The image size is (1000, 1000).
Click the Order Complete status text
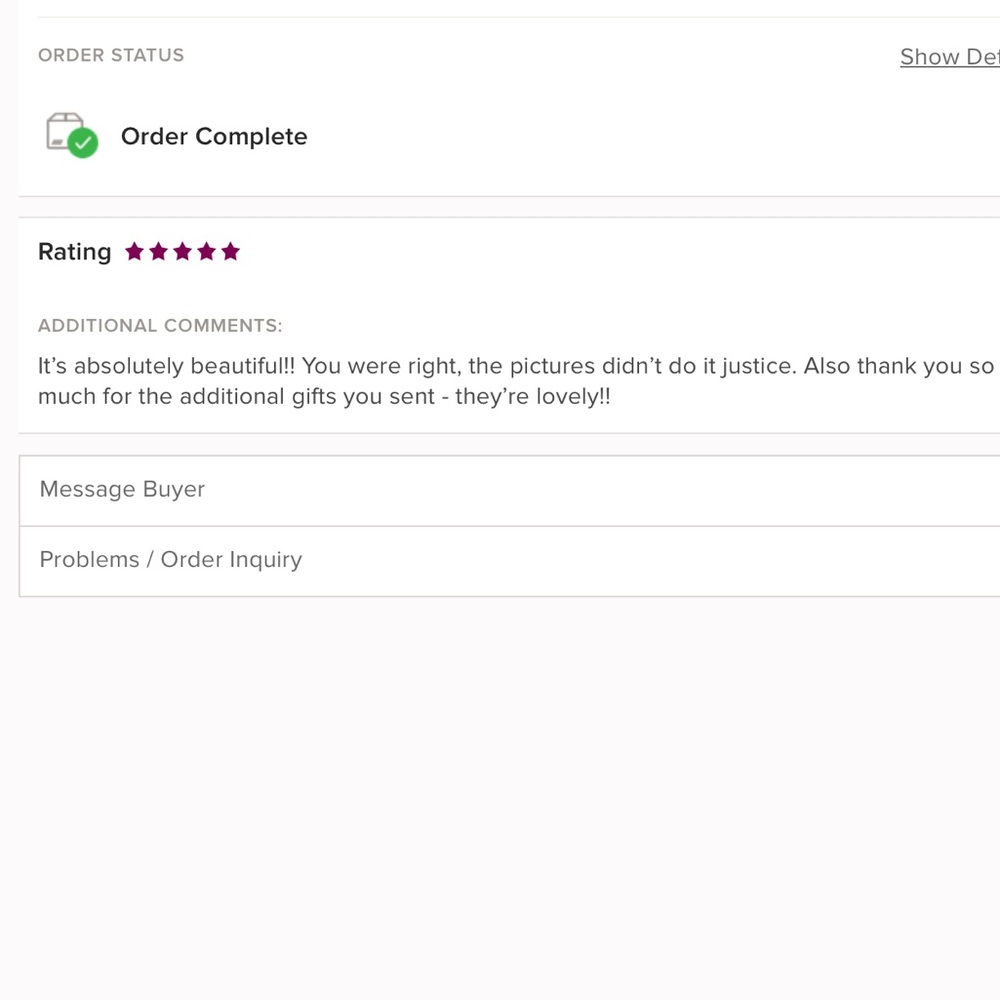pyautogui.click(x=214, y=136)
